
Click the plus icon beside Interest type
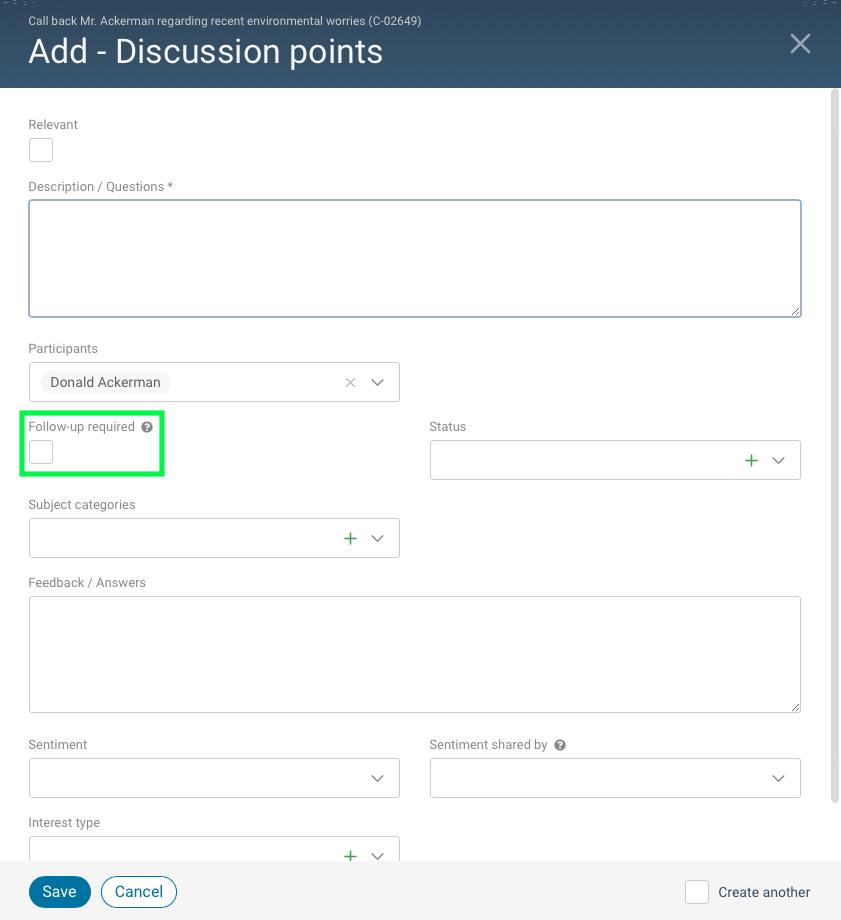point(351,856)
